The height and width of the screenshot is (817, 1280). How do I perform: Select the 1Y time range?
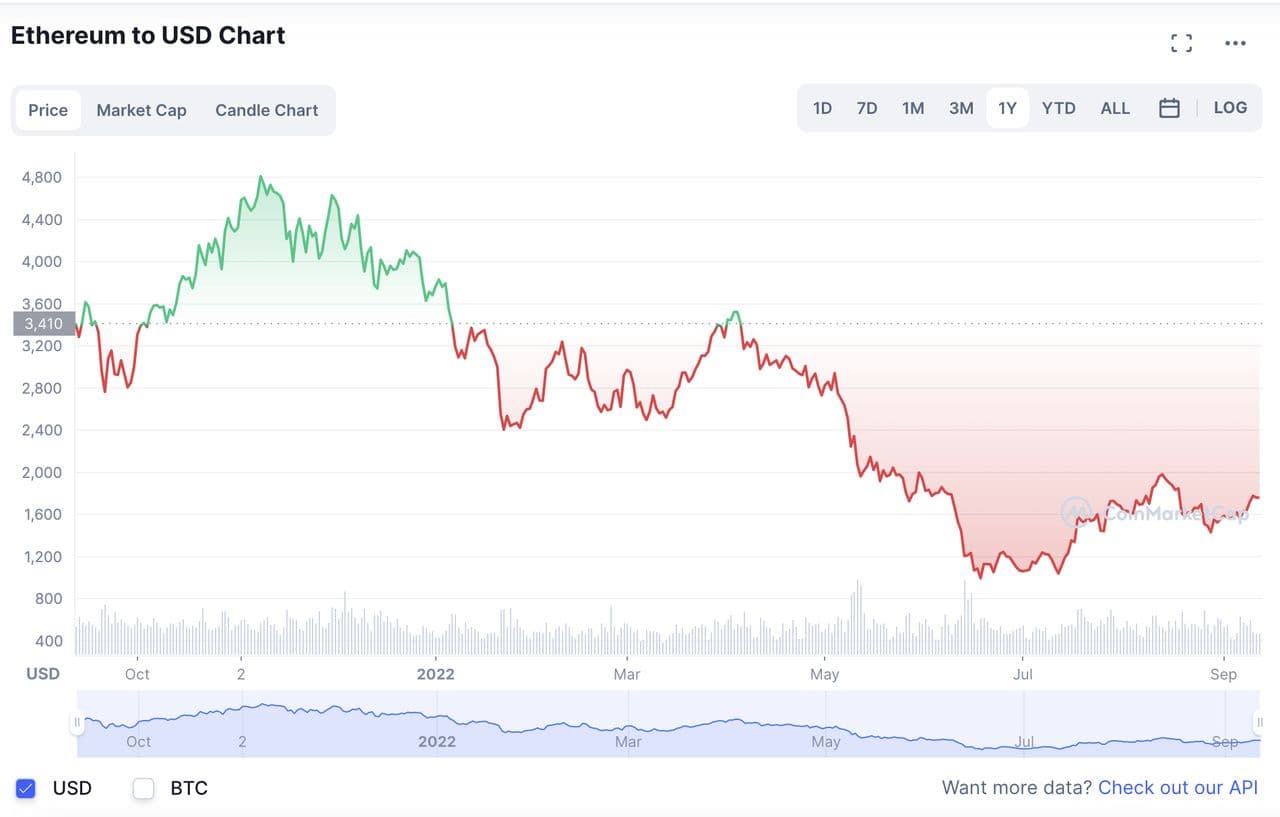point(1007,108)
